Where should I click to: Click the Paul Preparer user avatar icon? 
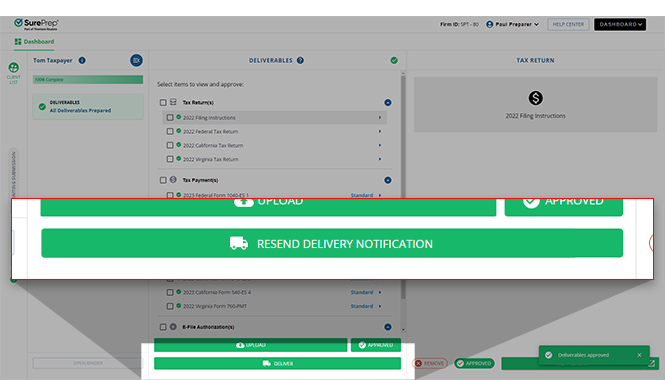click(x=489, y=24)
